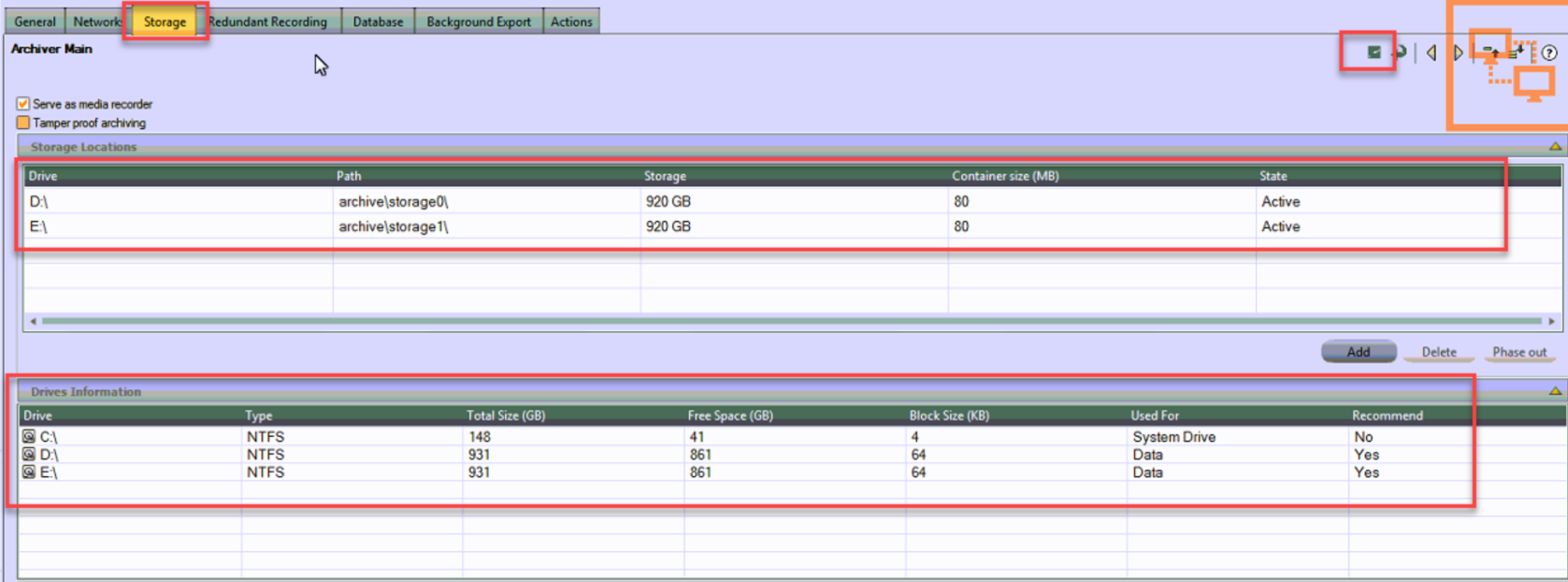Open help with the question mark icon
1568x582 pixels.
pyautogui.click(x=1549, y=53)
